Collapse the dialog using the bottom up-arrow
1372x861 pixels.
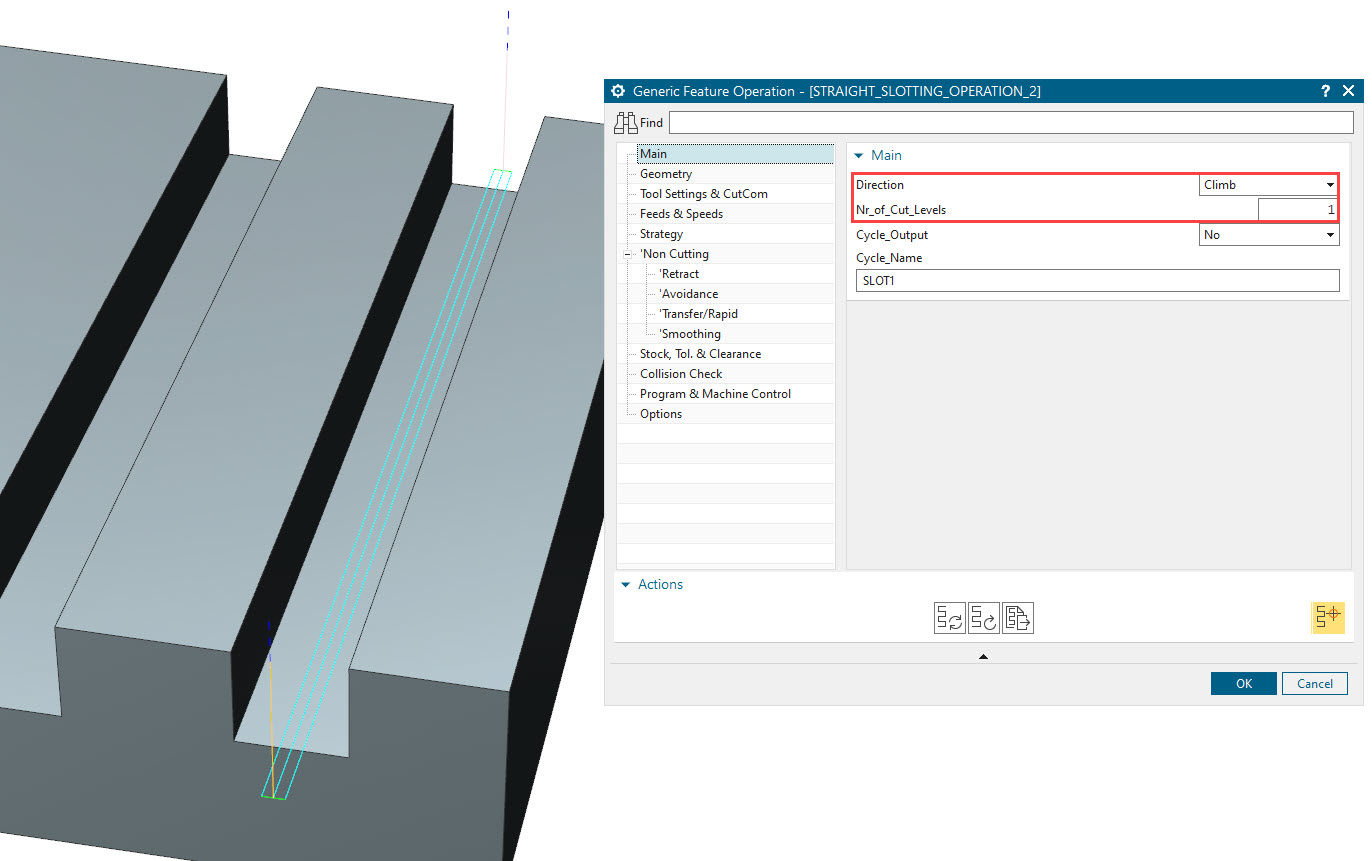tap(983, 656)
